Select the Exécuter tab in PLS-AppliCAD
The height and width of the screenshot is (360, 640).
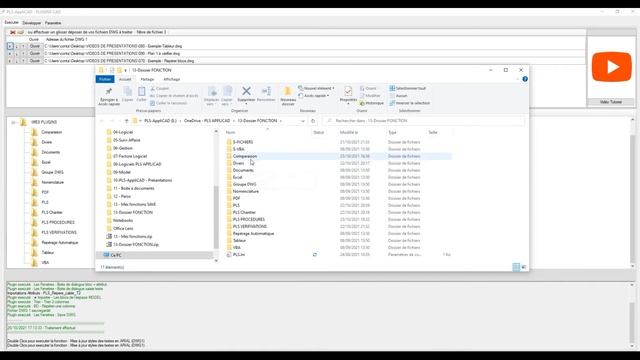tap(11, 23)
